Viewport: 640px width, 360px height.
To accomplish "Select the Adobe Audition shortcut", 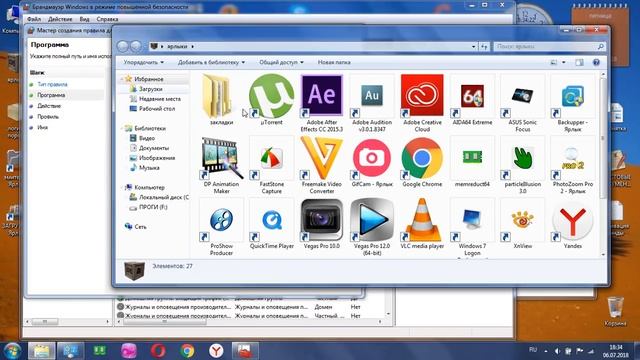I will click(x=372, y=103).
